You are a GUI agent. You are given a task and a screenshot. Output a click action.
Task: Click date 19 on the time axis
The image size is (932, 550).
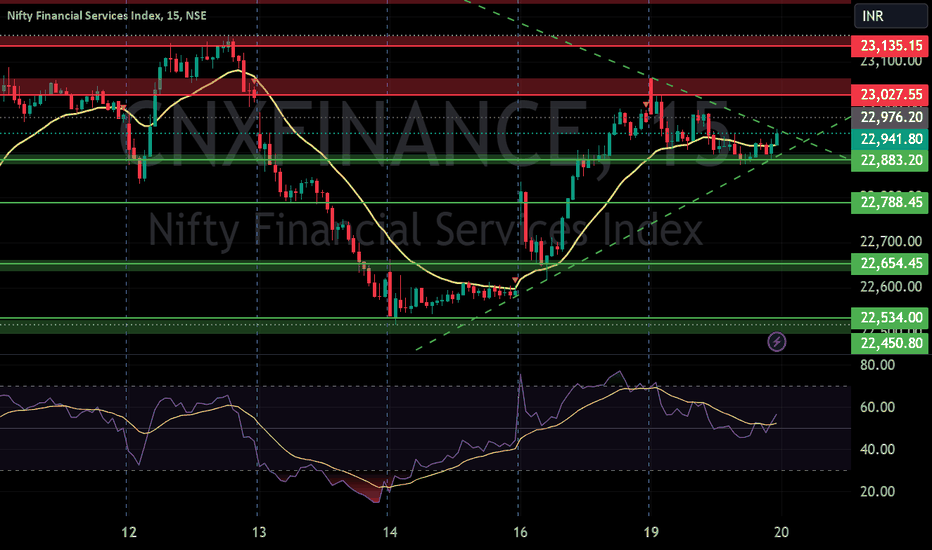coord(651,532)
